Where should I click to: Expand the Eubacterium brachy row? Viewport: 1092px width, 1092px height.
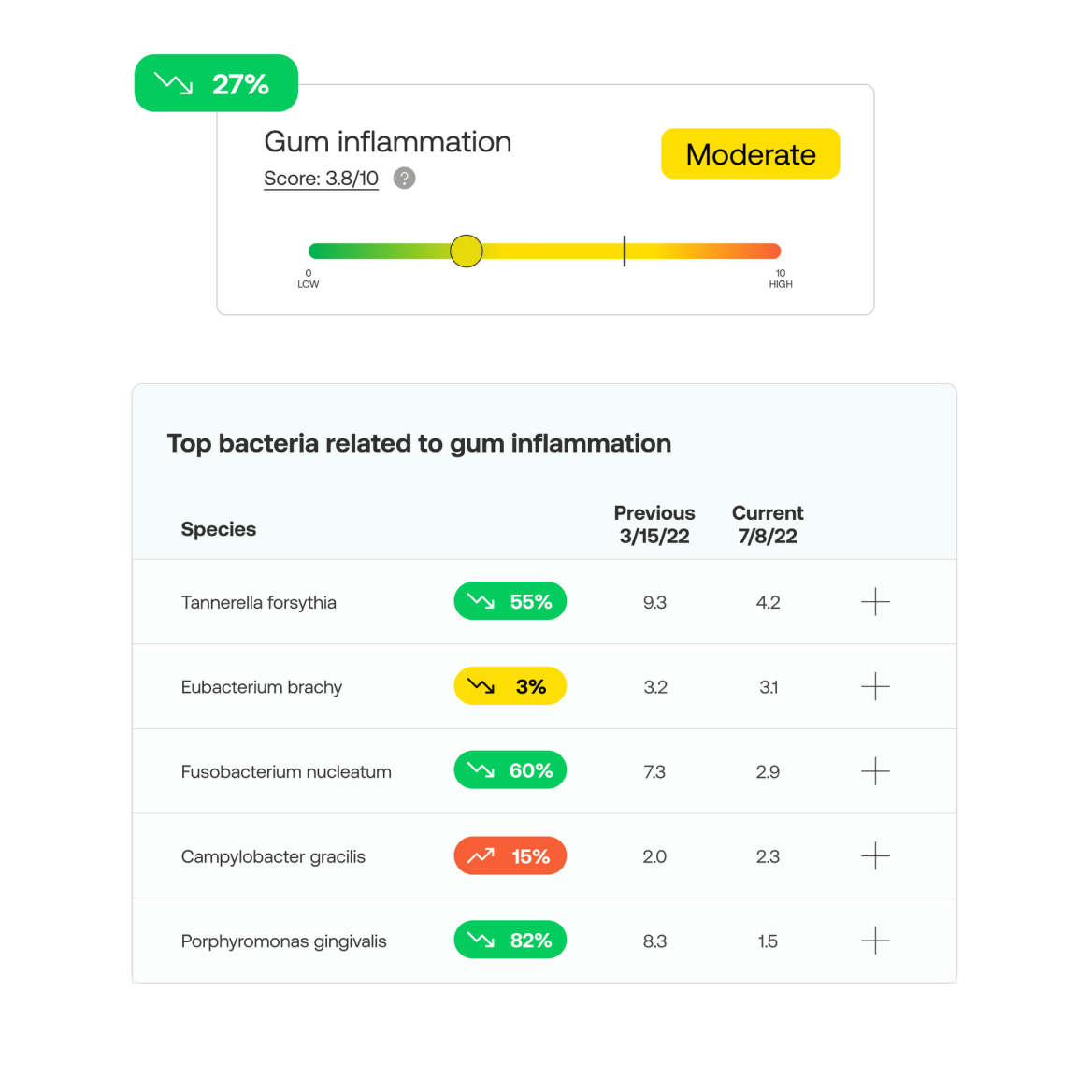point(875,686)
